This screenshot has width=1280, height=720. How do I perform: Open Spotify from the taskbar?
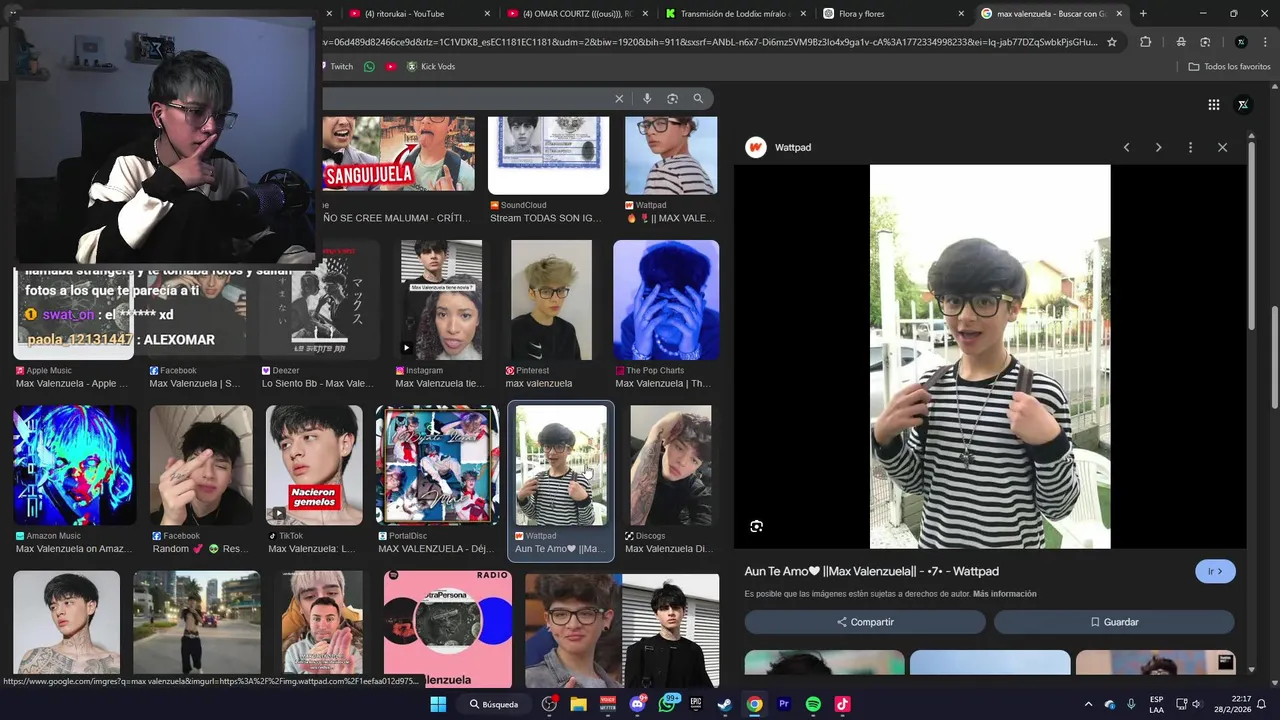pos(813,704)
